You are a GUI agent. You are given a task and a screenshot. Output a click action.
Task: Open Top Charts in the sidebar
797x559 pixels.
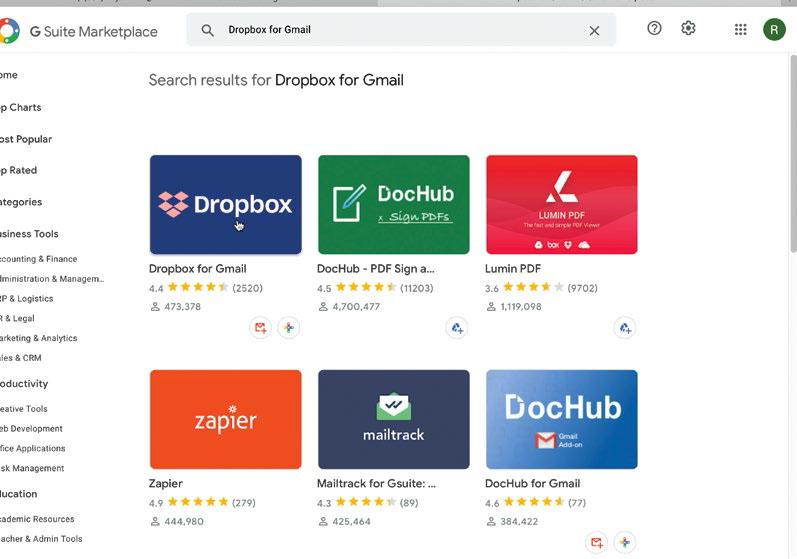pyautogui.click(x=20, y=108)
